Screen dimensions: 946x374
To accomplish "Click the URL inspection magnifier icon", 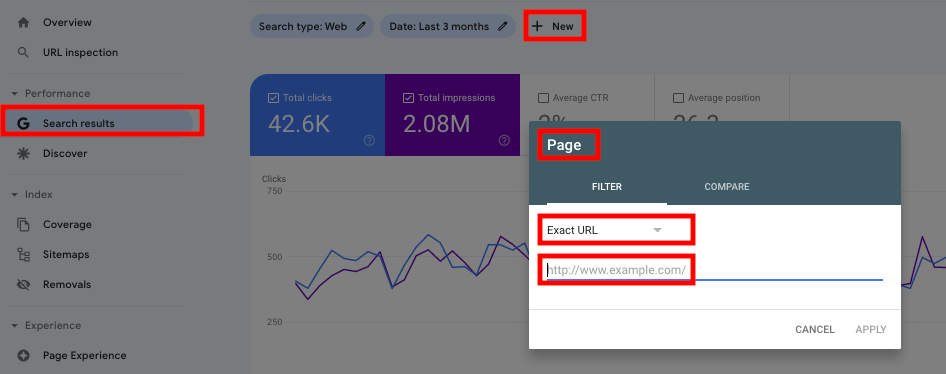I will [24, 52].
